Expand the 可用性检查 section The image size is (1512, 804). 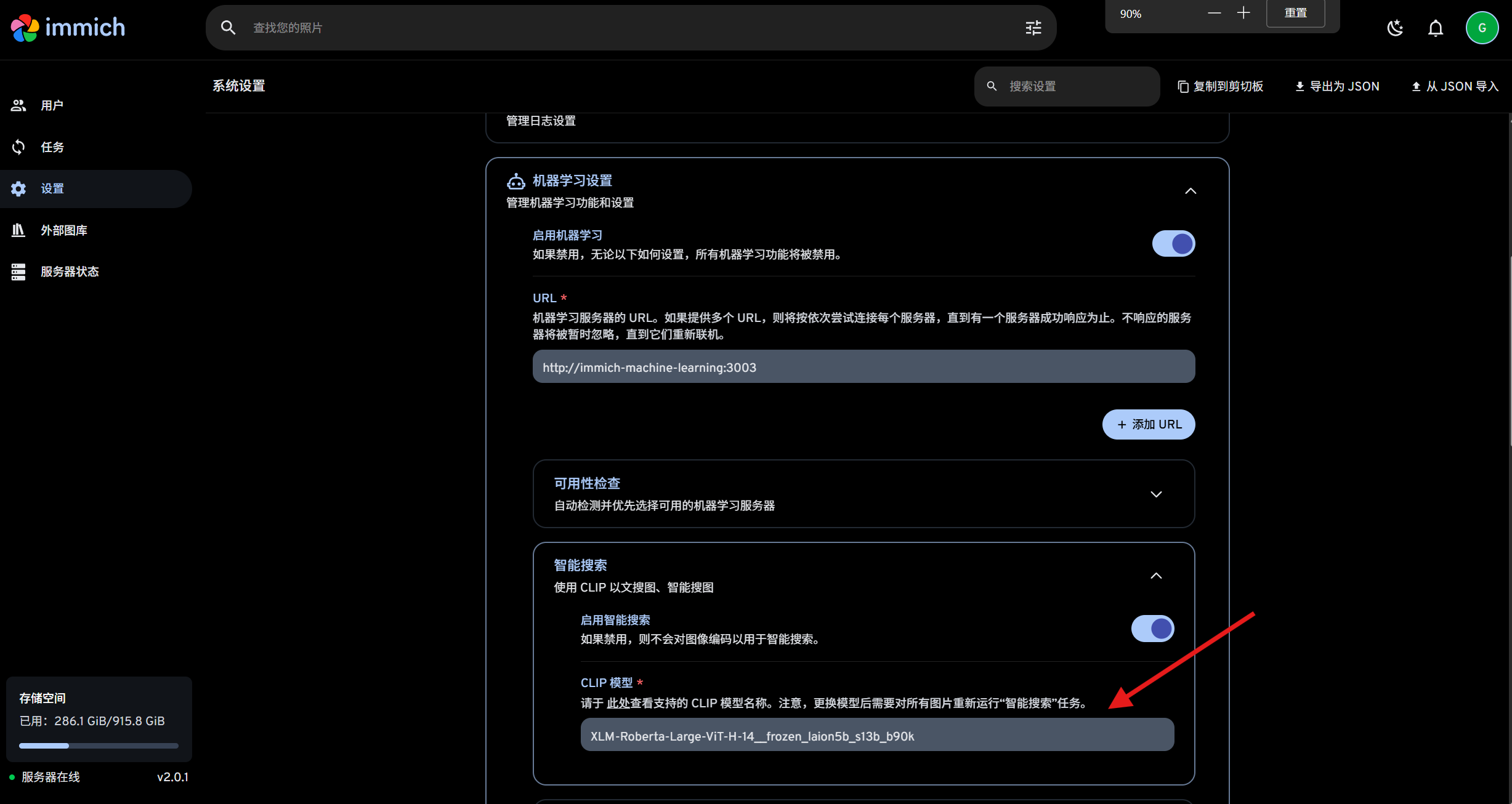point(1156,494)
